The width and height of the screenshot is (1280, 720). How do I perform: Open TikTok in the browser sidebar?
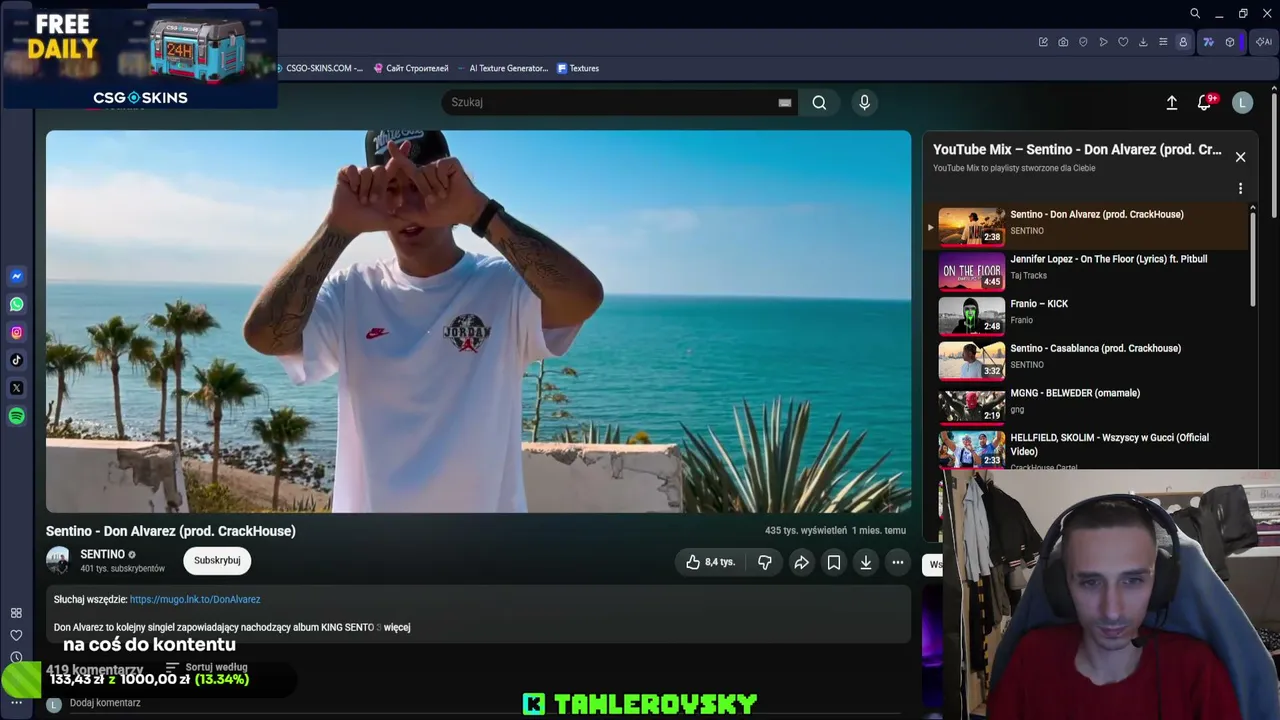pyautogui.click(x=16, y=360)
